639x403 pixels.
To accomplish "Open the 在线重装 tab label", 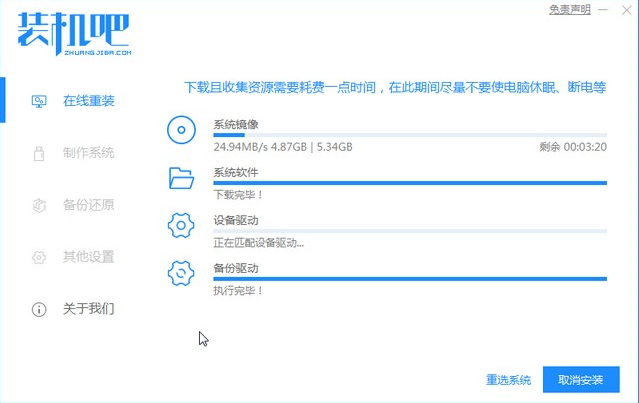I will click(x=88, y=101).
